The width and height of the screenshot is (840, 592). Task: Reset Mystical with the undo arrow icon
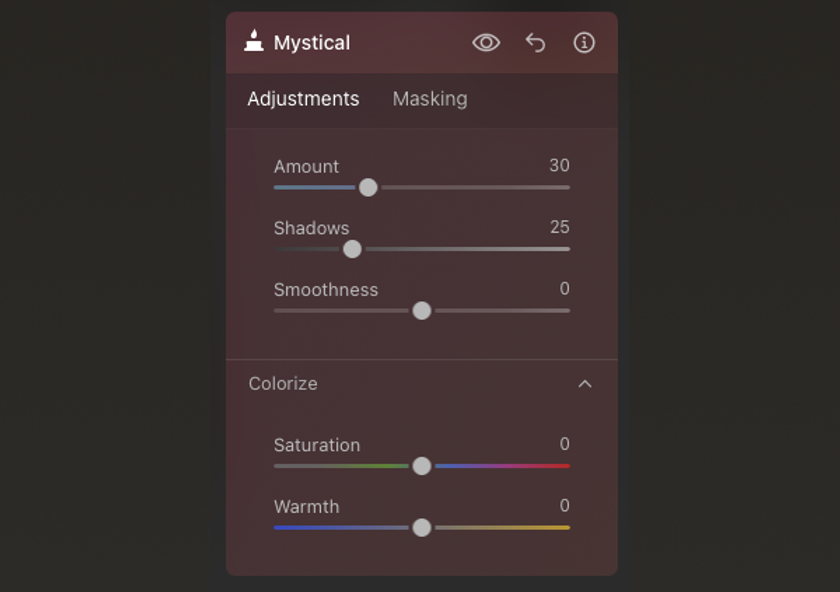point(535,43)
